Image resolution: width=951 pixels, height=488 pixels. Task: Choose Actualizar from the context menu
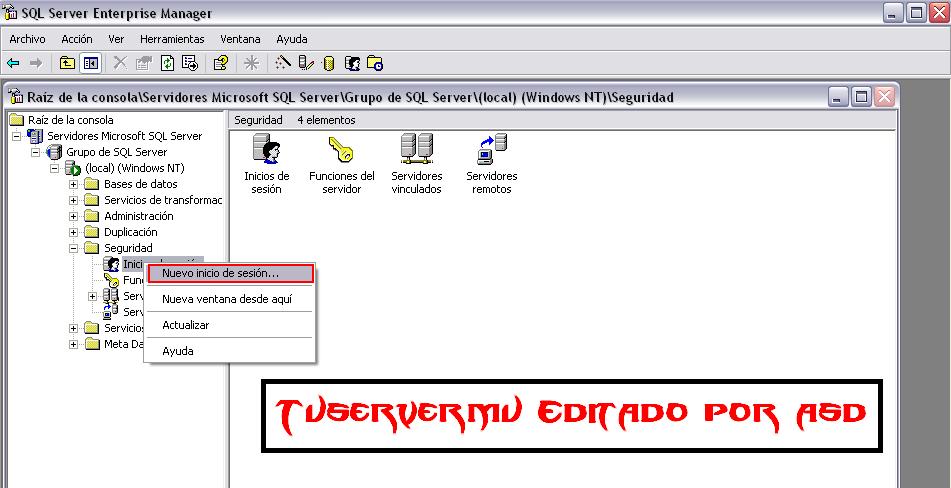point(229,325)
